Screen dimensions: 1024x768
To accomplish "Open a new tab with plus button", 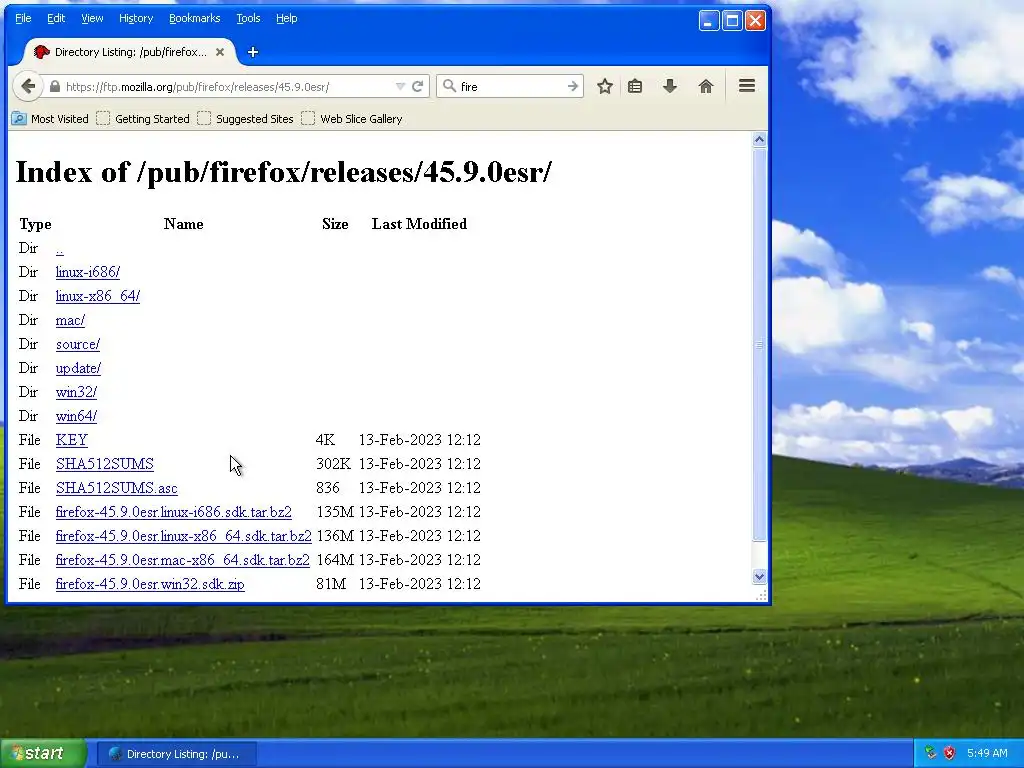I will 253,52.
